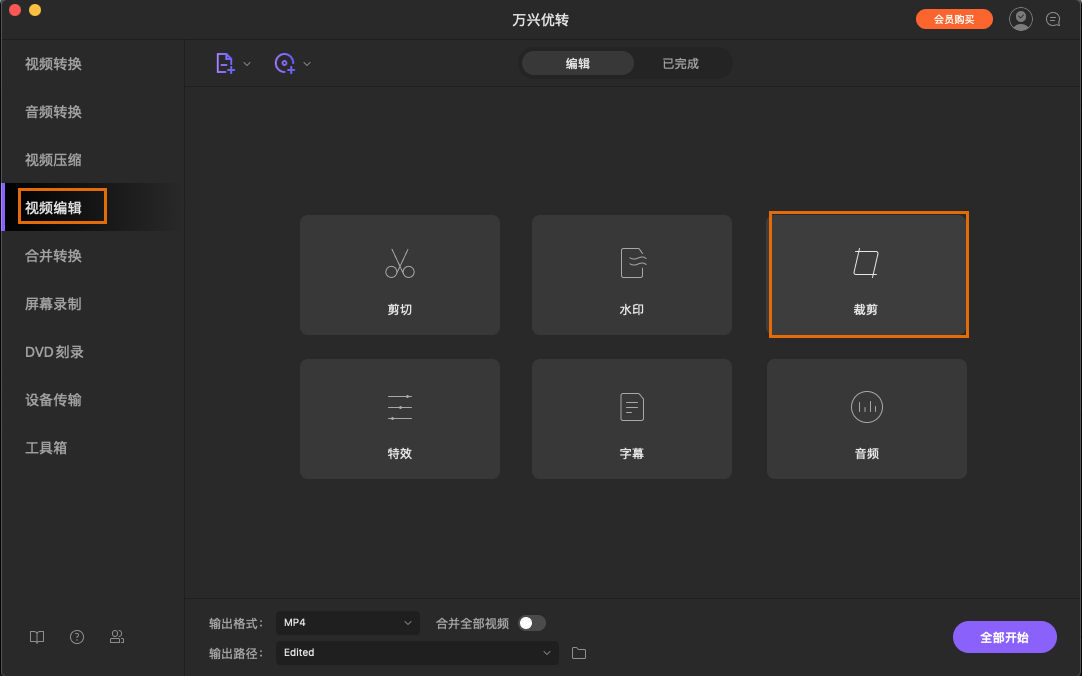This screenshot has height=676, width=1082.
Task: Click the help question mark icon
Action: click(76, 637)
